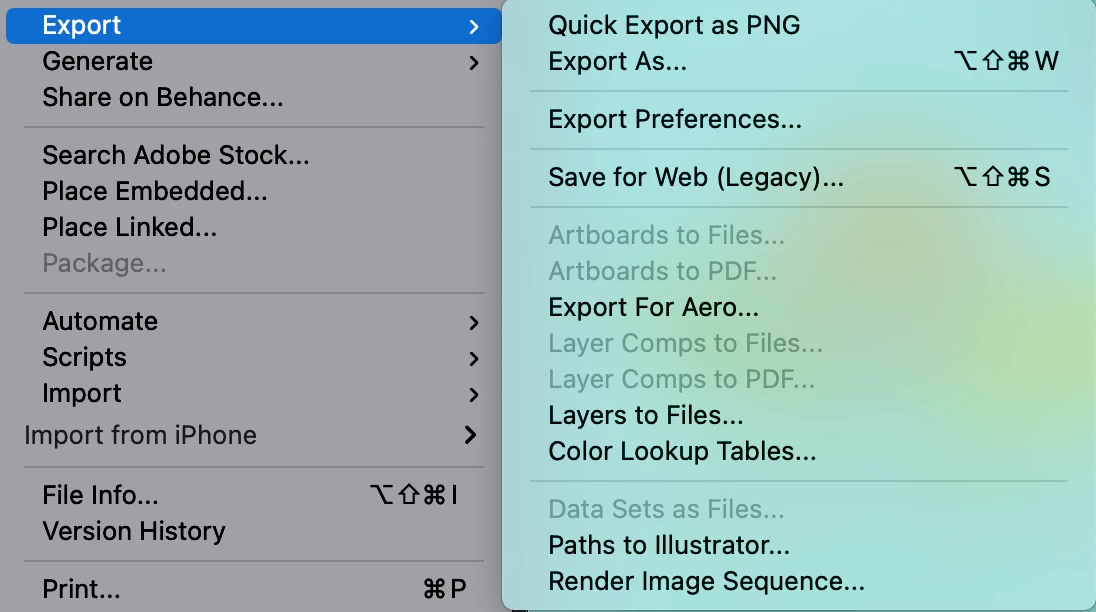Open the Generate submenu
The height and width of the screenshot is (612, 1096).
point(254,61)
